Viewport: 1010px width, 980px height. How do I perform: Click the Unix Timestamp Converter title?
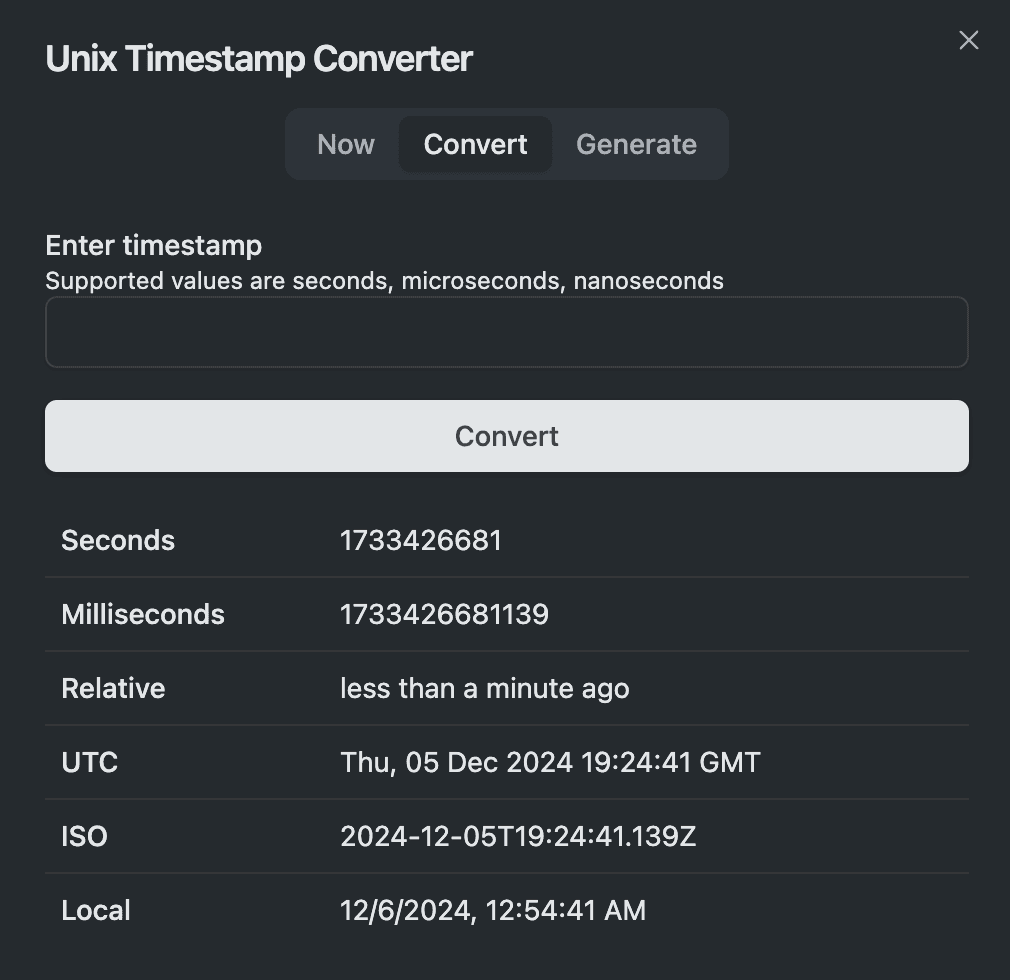click(259, 59)
